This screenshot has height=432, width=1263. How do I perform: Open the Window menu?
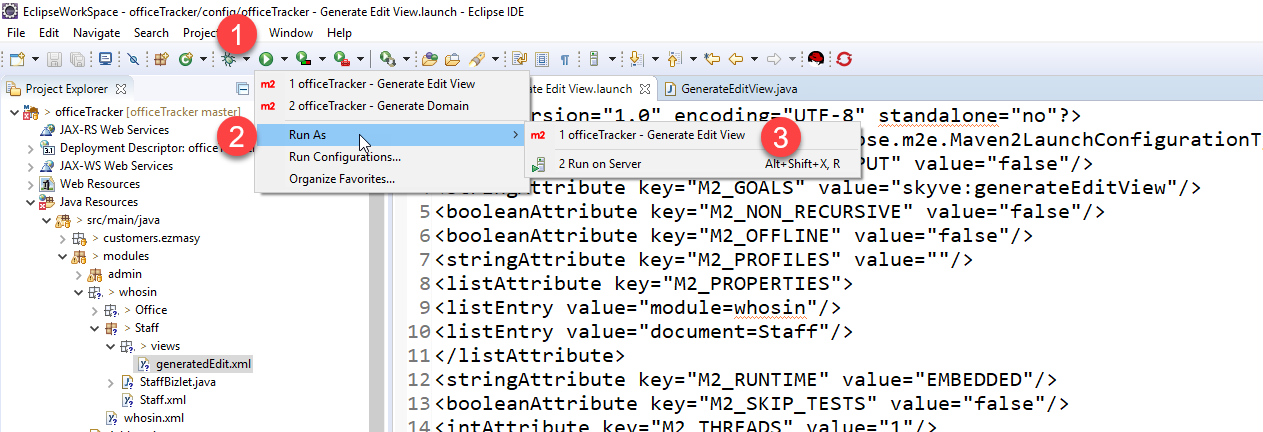291,33
